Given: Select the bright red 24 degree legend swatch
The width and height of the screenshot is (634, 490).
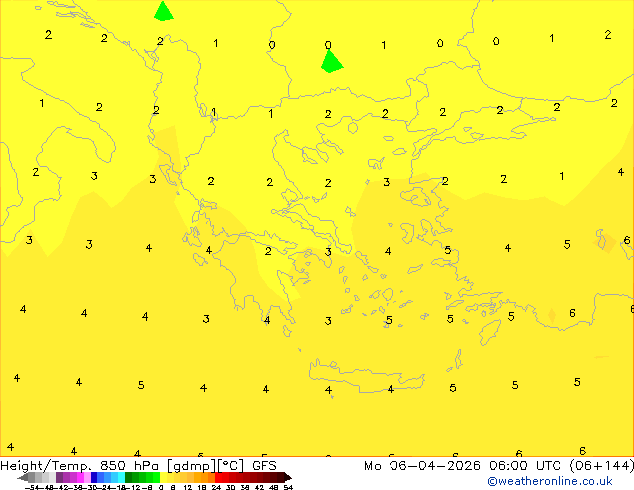Looking at the screenshot, I should (x=218, y=477).
